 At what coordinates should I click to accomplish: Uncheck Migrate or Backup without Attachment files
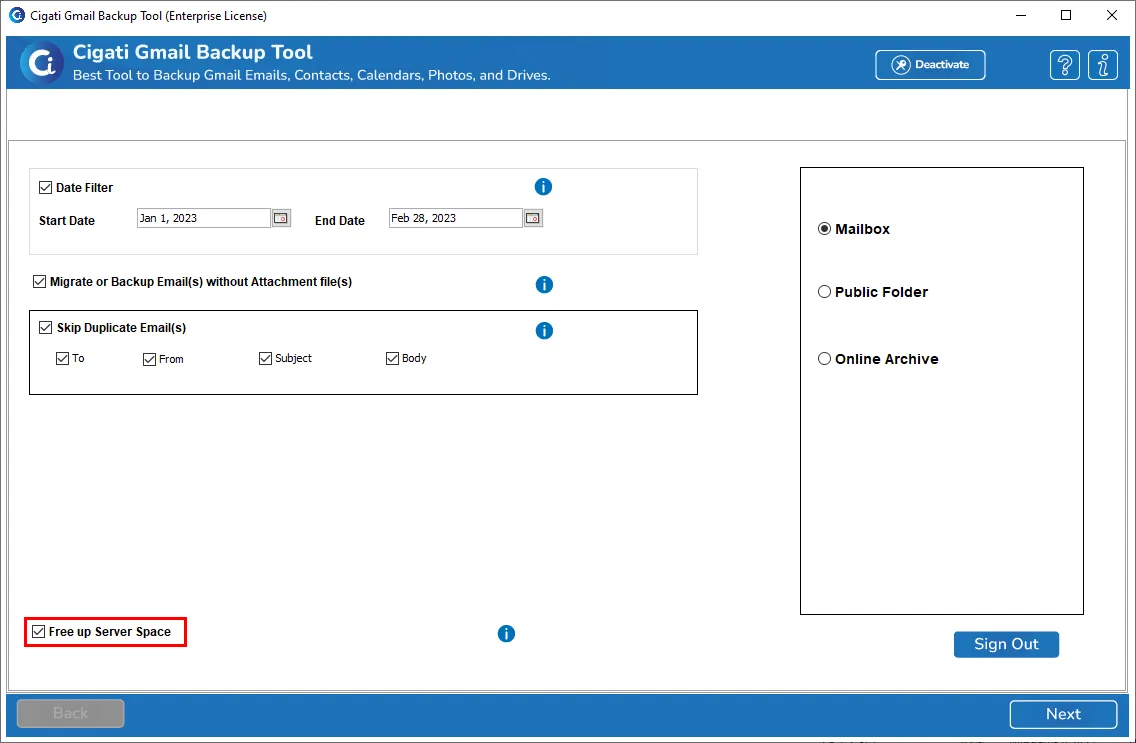pos(40,282)
